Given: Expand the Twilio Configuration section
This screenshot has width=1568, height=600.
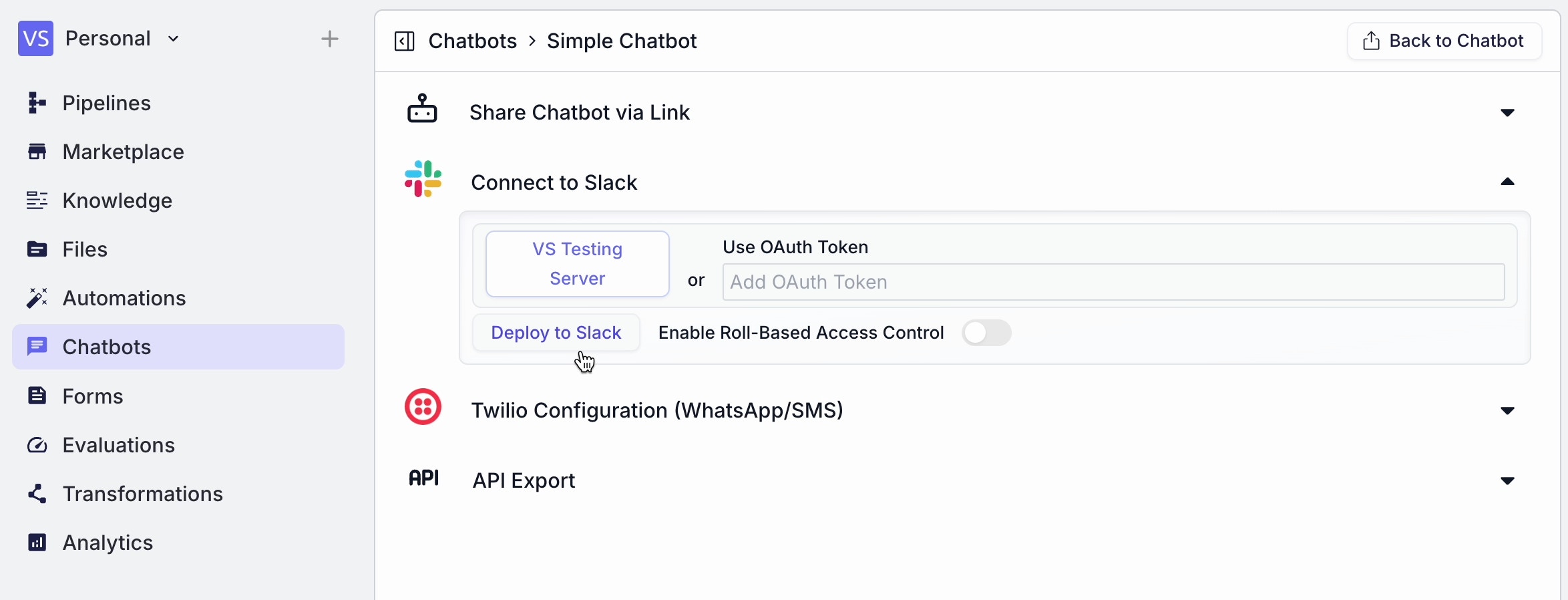Looking at the screenshot, I should (1507, 410).
